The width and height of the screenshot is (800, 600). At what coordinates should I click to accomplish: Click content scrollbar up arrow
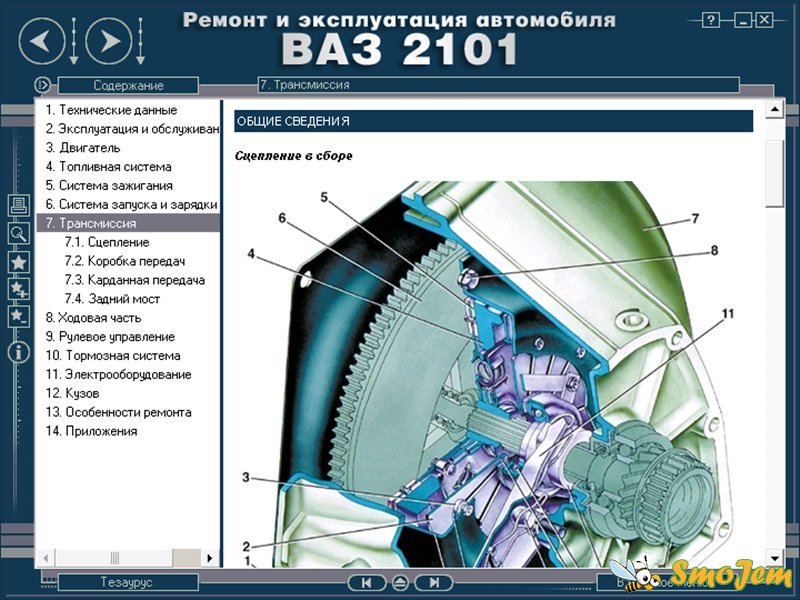[x=775, y=109]
